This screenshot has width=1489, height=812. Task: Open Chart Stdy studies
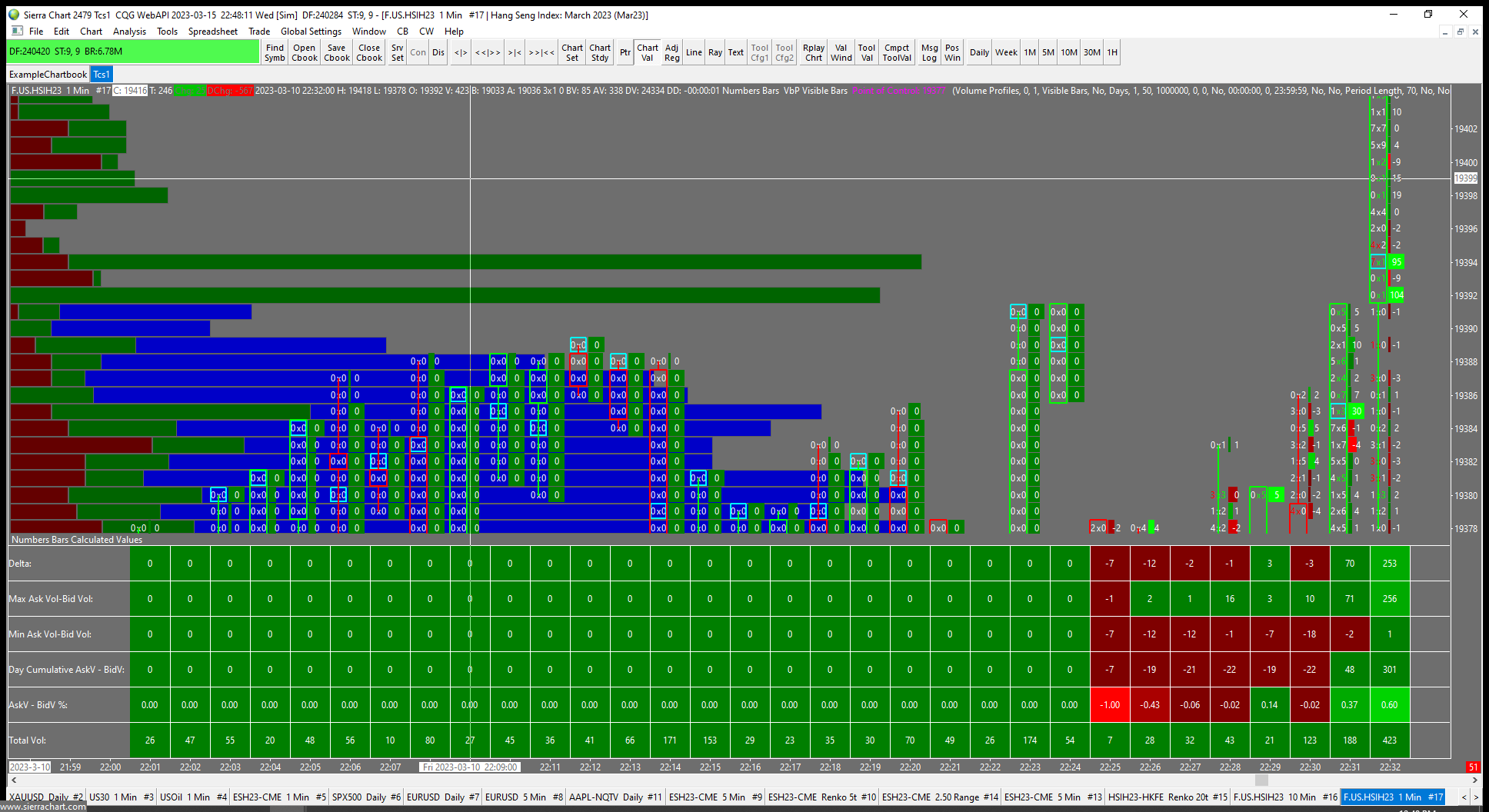point(600,52)
